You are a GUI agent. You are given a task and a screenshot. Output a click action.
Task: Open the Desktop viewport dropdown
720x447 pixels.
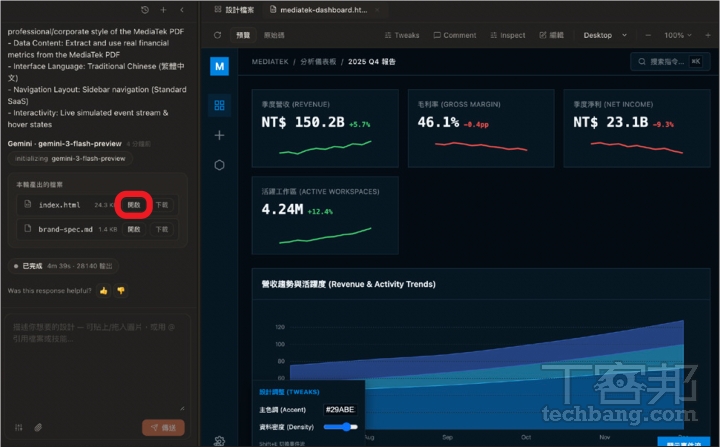(x=605, y=35)
